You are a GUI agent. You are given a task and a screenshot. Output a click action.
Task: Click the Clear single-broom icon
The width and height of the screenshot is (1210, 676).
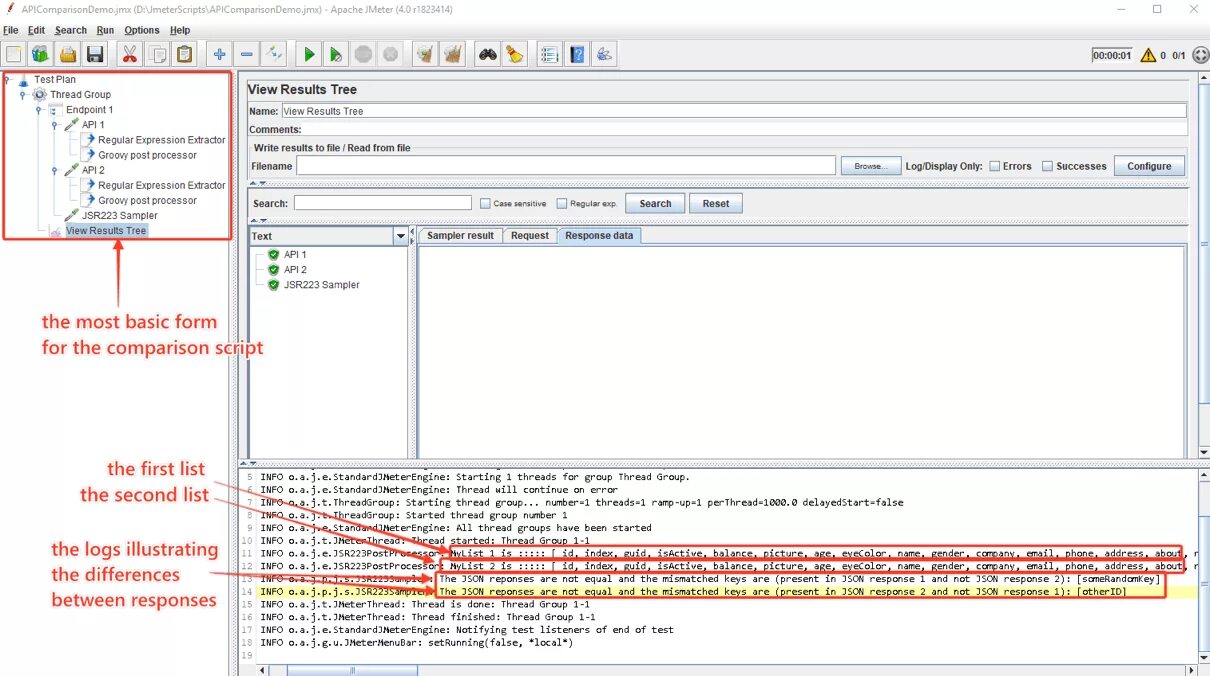(x=425, y=54)
